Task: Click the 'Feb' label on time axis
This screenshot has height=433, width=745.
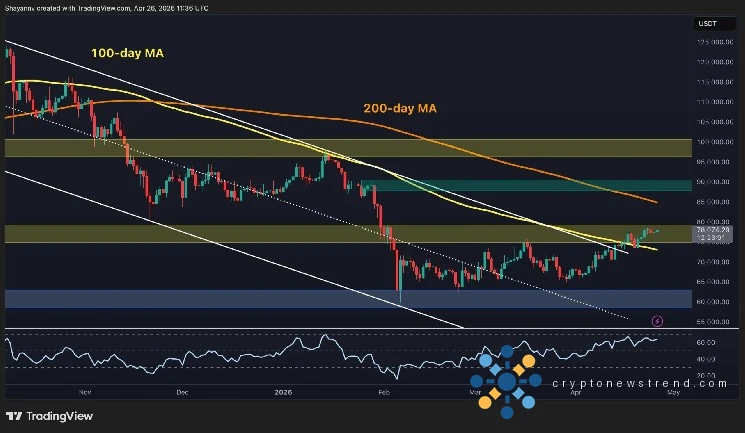Action: [x=383, y=394]
